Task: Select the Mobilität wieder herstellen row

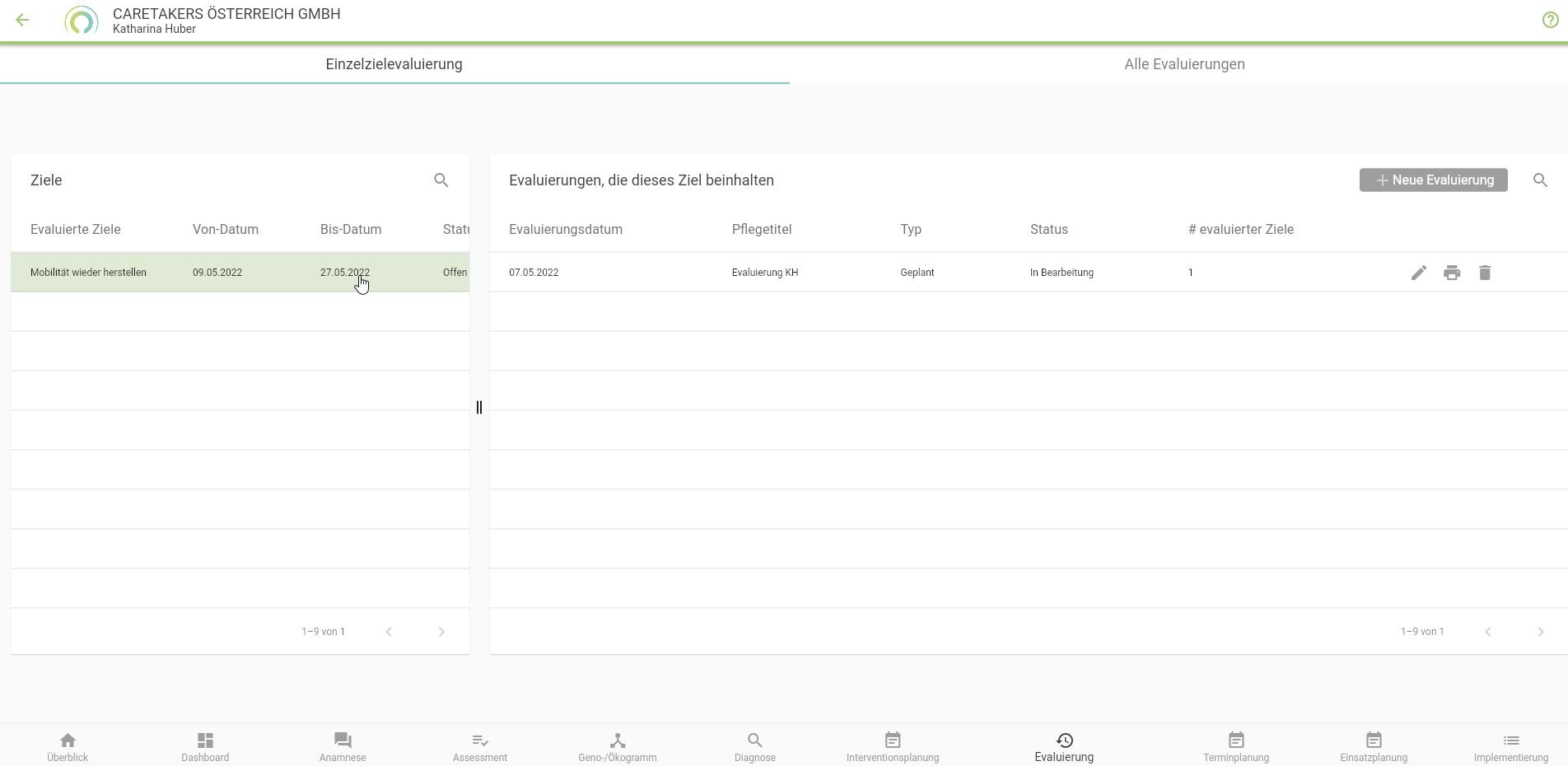Action: tap(88, 273)
